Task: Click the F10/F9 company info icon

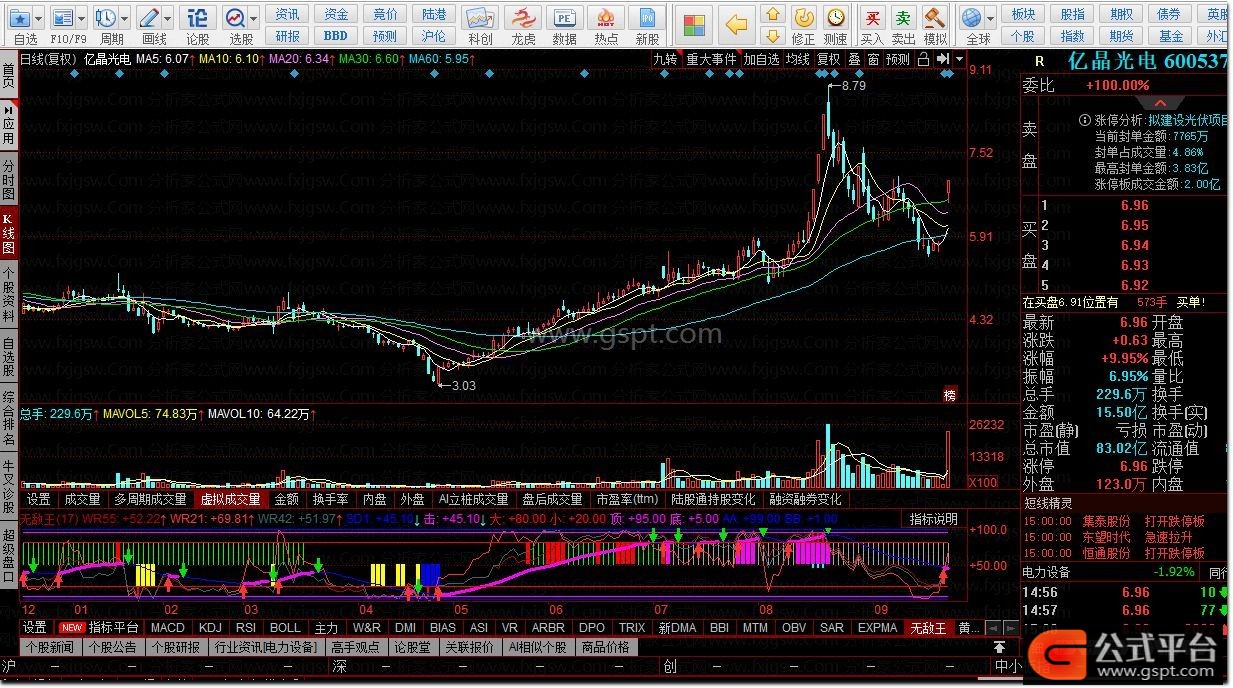Action: (63, 18)
